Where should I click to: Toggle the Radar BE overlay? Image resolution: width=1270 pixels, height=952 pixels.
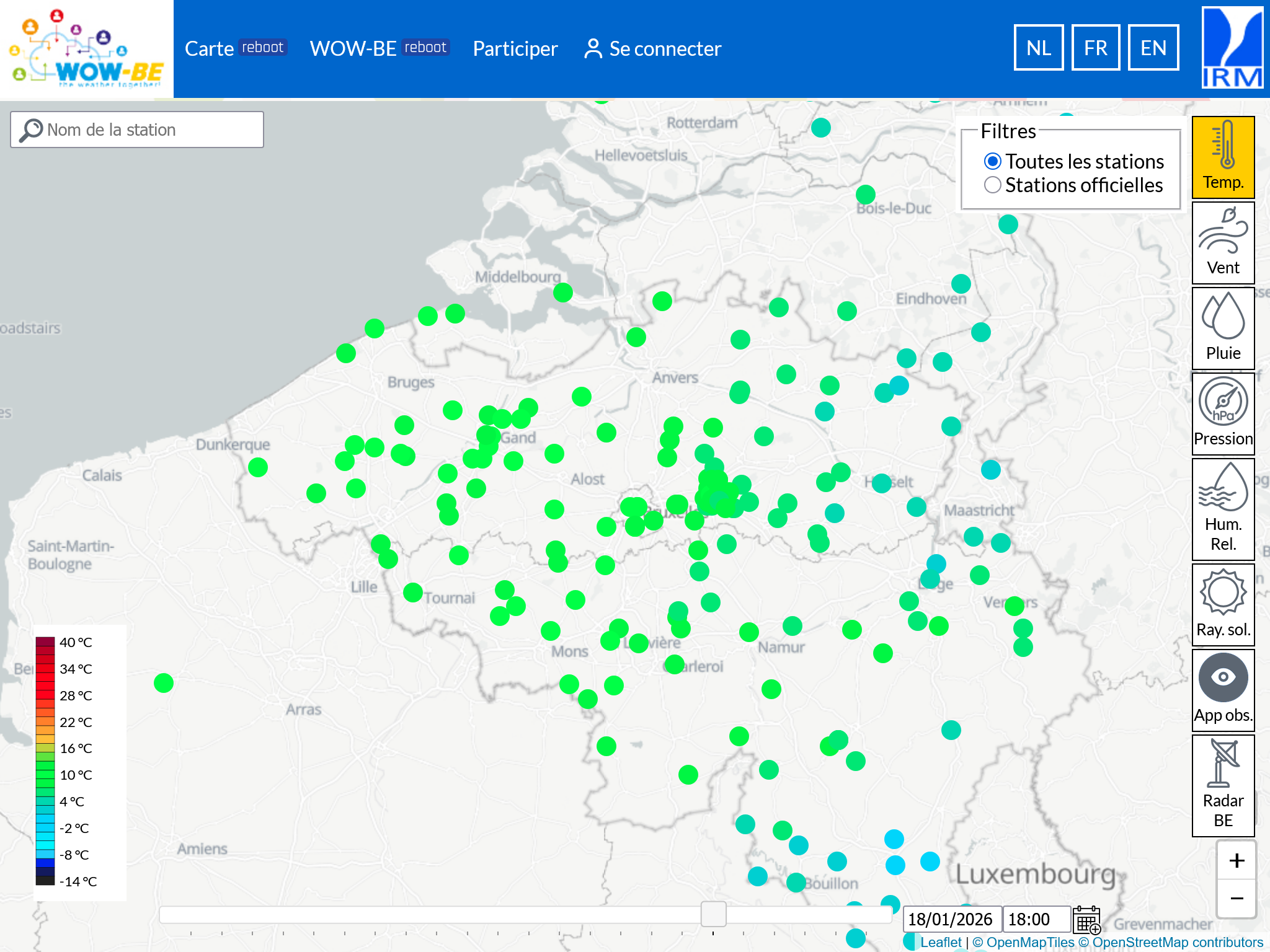(1223, 785)
